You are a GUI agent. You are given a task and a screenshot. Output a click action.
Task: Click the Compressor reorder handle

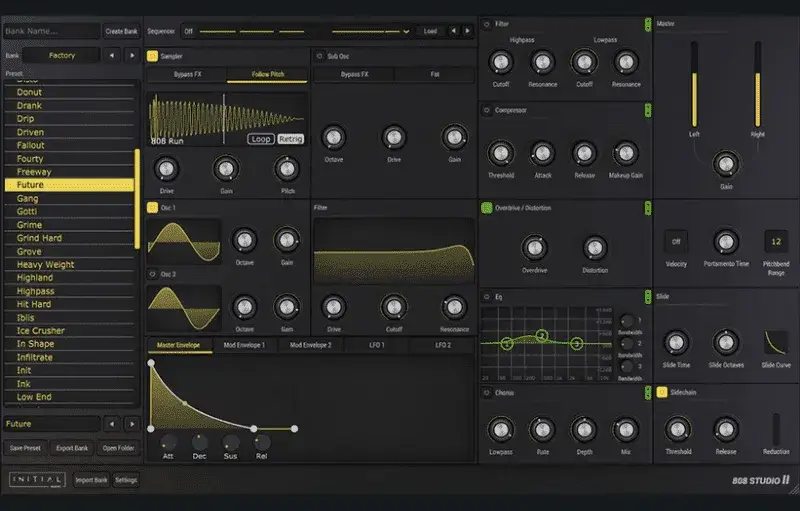click(x=648, y=110)
